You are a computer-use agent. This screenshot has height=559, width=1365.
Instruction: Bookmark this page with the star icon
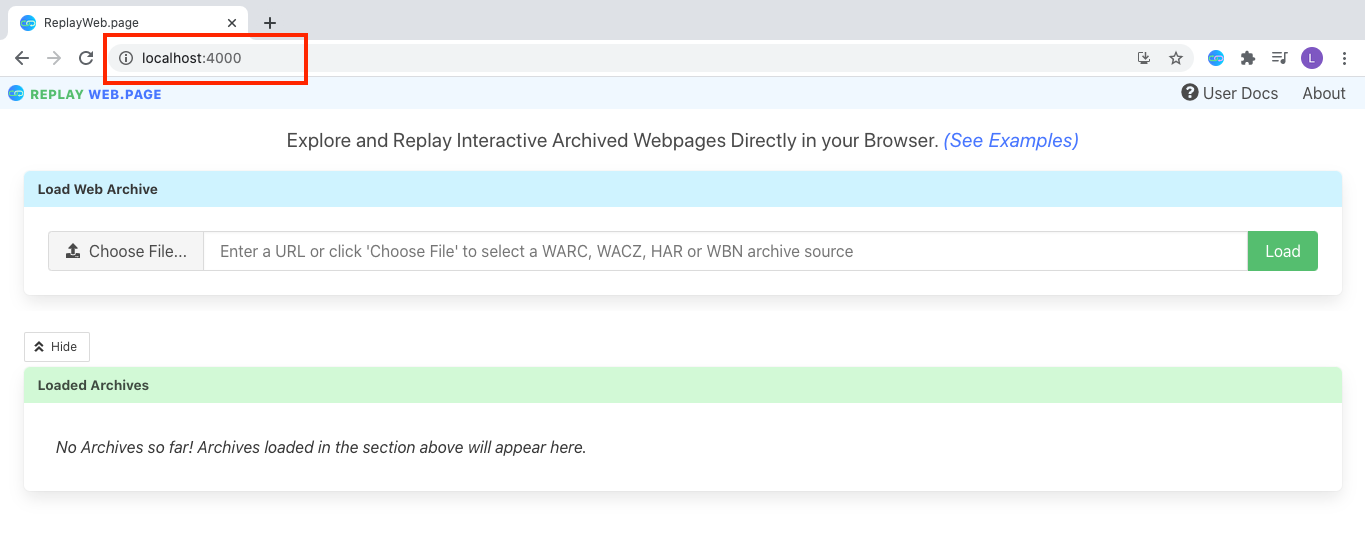coord(1176,58)
